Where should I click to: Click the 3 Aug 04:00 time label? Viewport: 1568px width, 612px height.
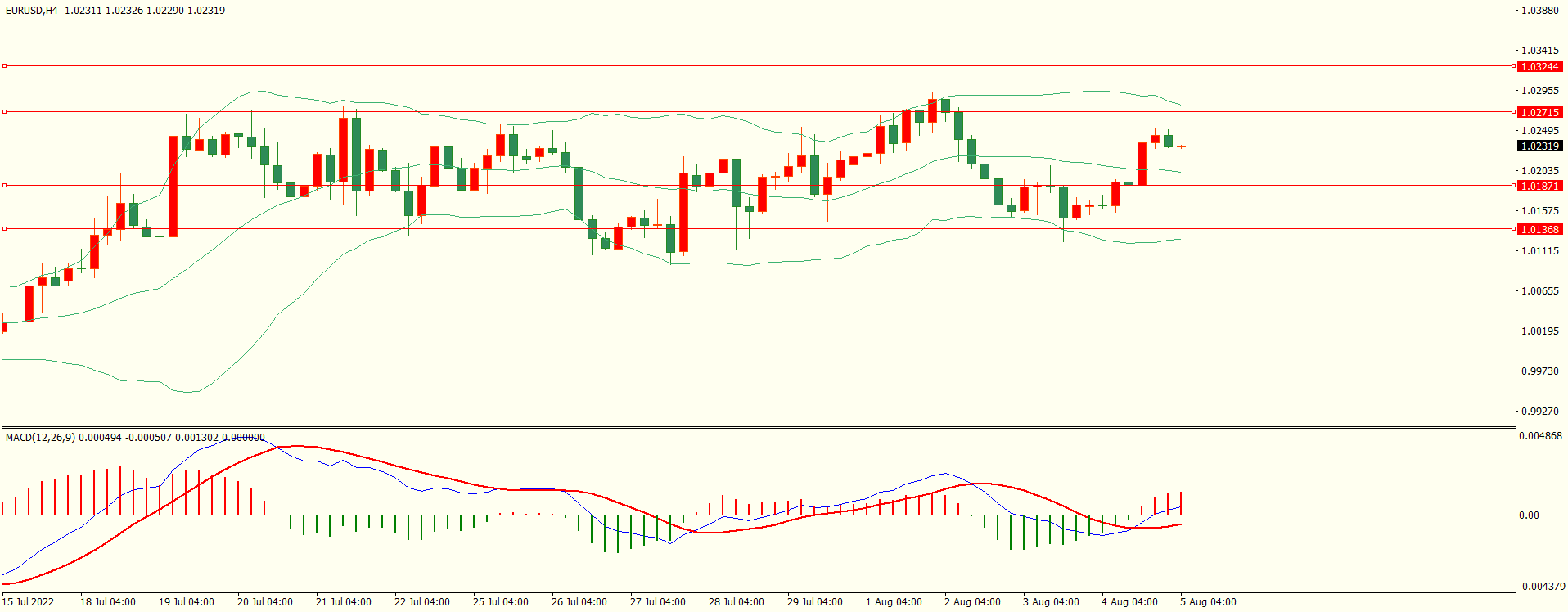(x=1051, y=601)
